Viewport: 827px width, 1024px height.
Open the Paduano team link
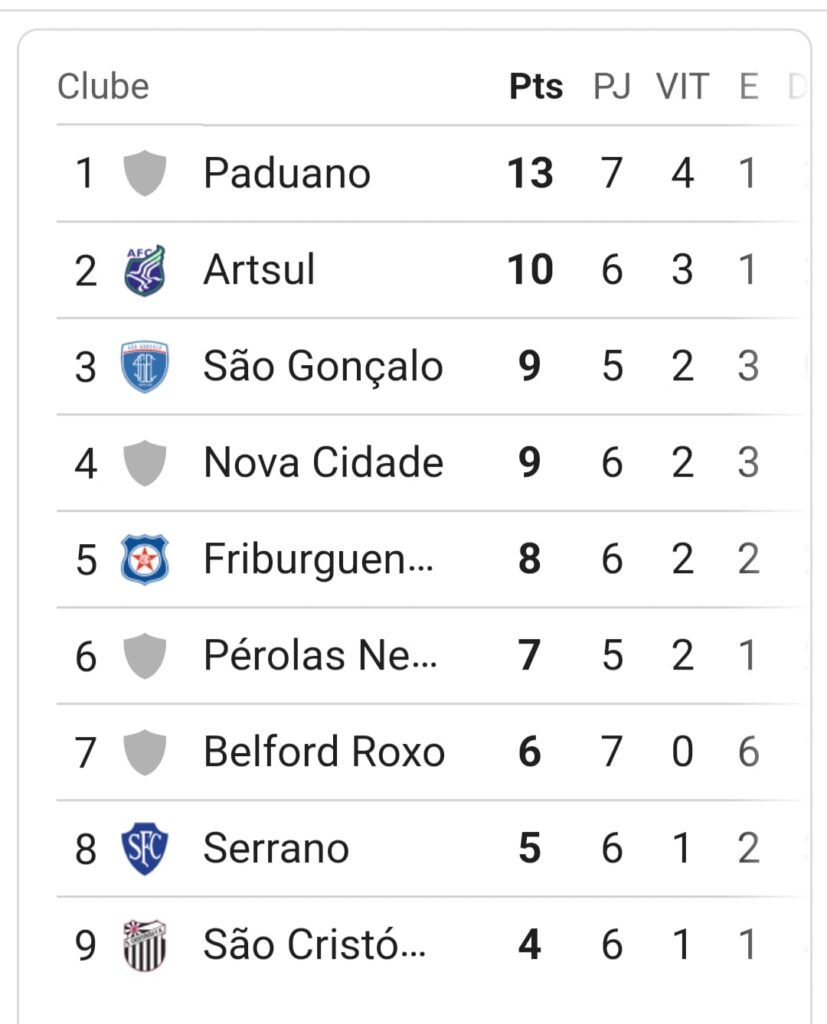(287, 173)
